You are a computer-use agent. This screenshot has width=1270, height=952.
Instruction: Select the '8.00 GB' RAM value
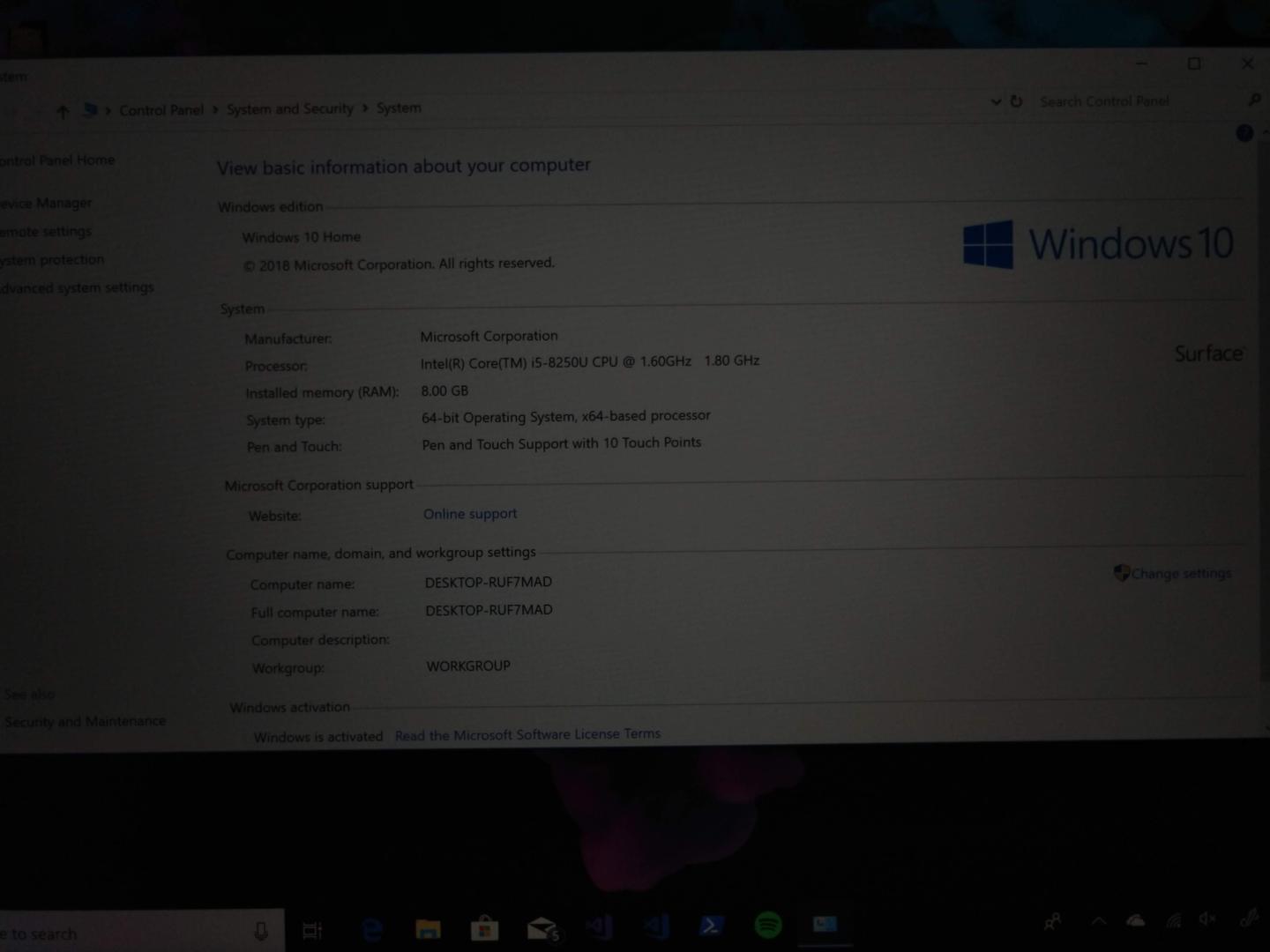444,390
